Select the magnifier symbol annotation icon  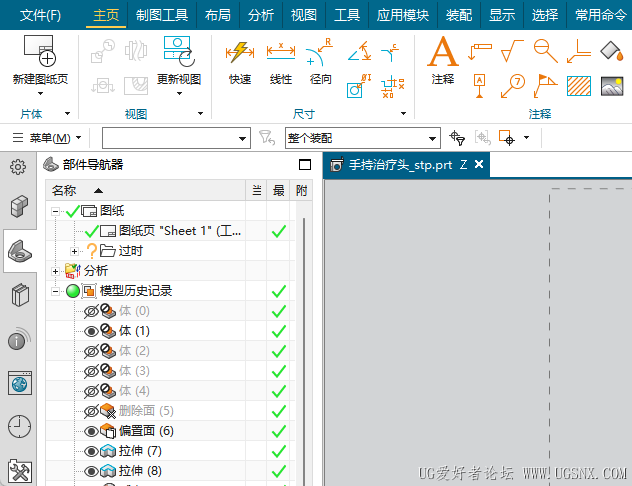(x=546, y=51)
